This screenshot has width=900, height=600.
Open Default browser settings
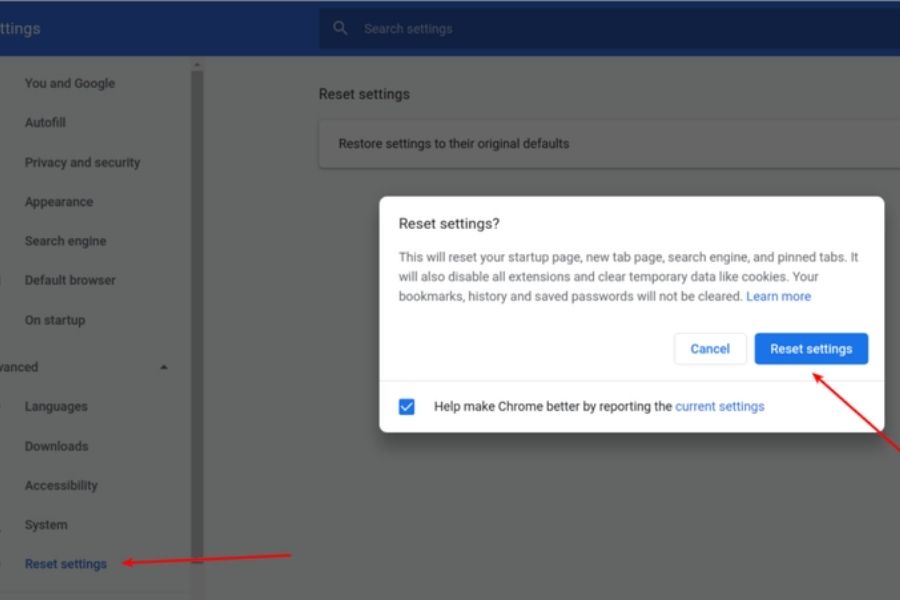(70, 281)
